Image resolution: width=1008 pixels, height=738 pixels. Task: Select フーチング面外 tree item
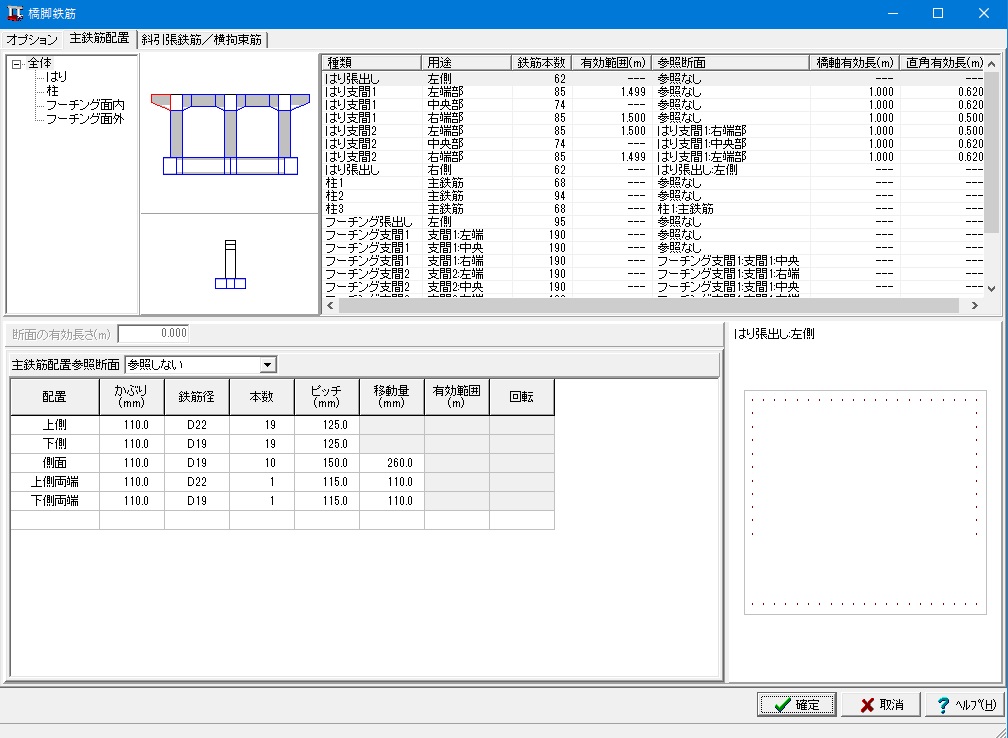pos(85,119)
